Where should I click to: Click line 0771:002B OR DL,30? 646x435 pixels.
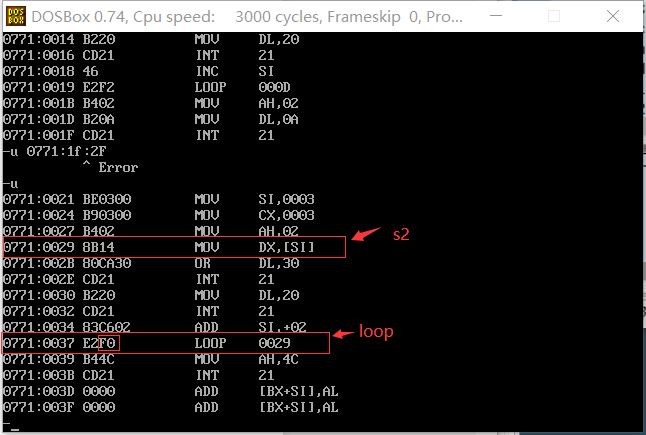pyautogui.click(x=151, y=263)
